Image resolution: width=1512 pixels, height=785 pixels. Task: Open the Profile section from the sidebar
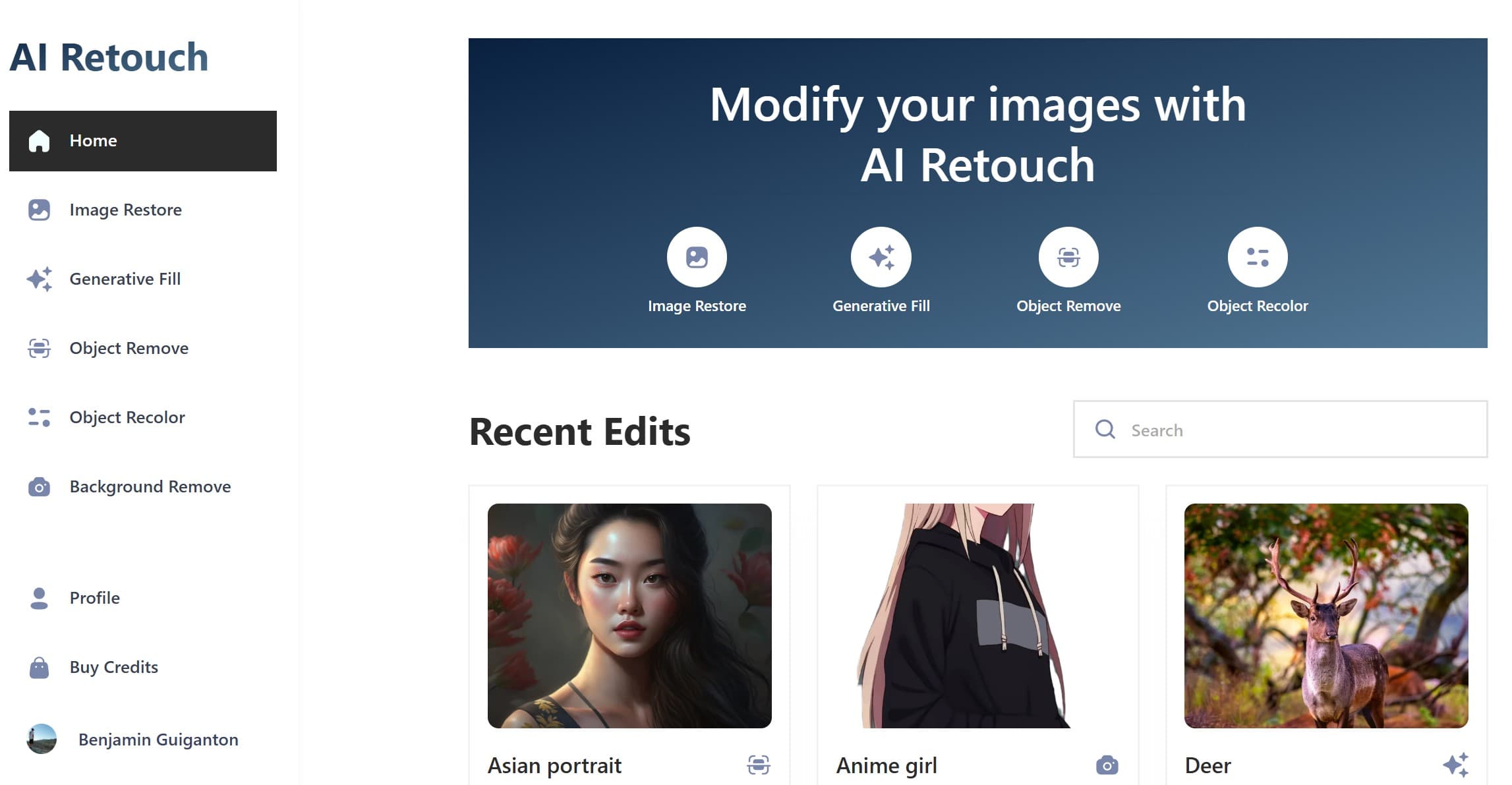[x=94, y=598]
